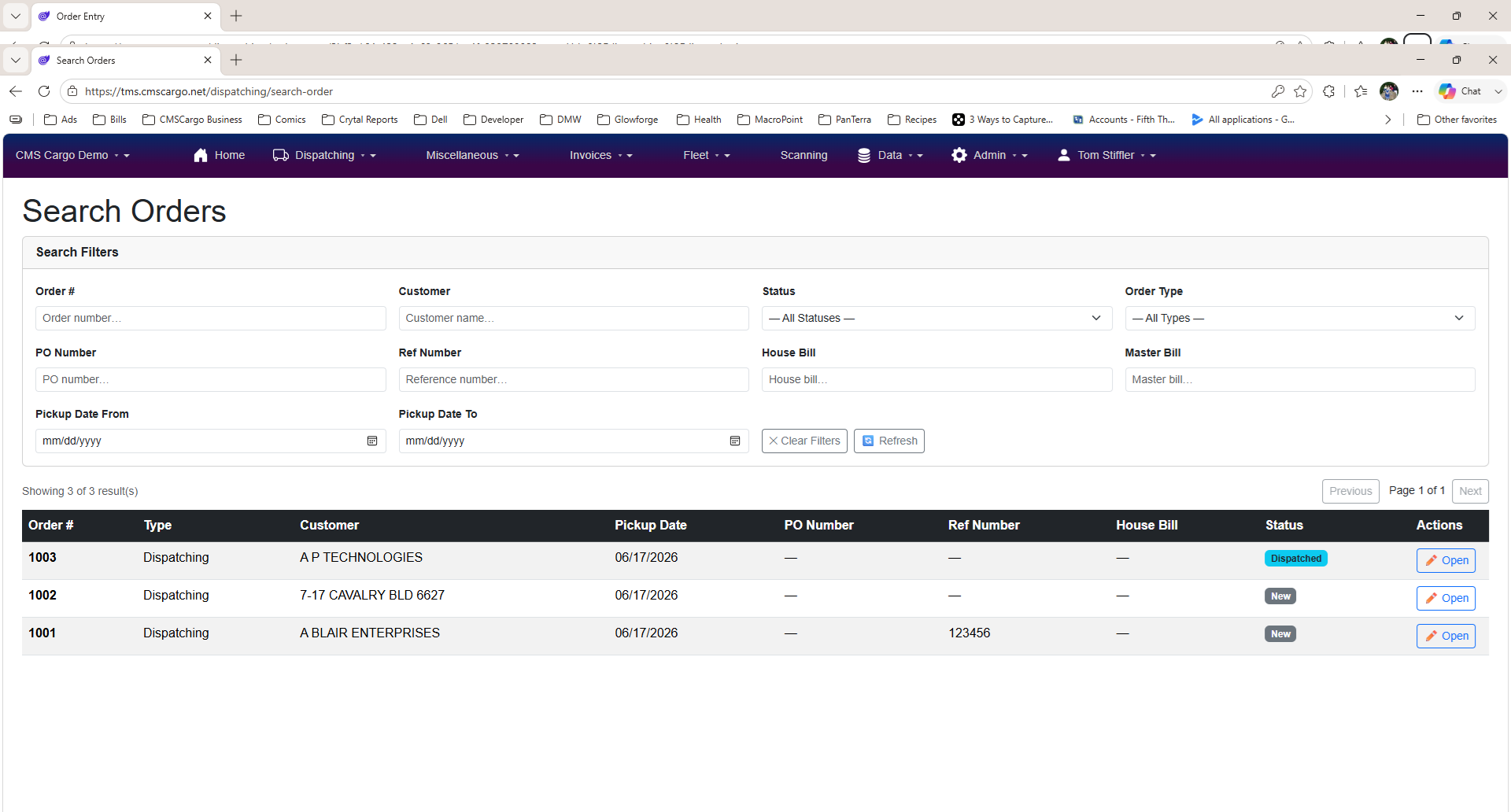Open order 1003 with Open button
The height and width of the screenshot is (812, 1511).
tap(1446, 560)
